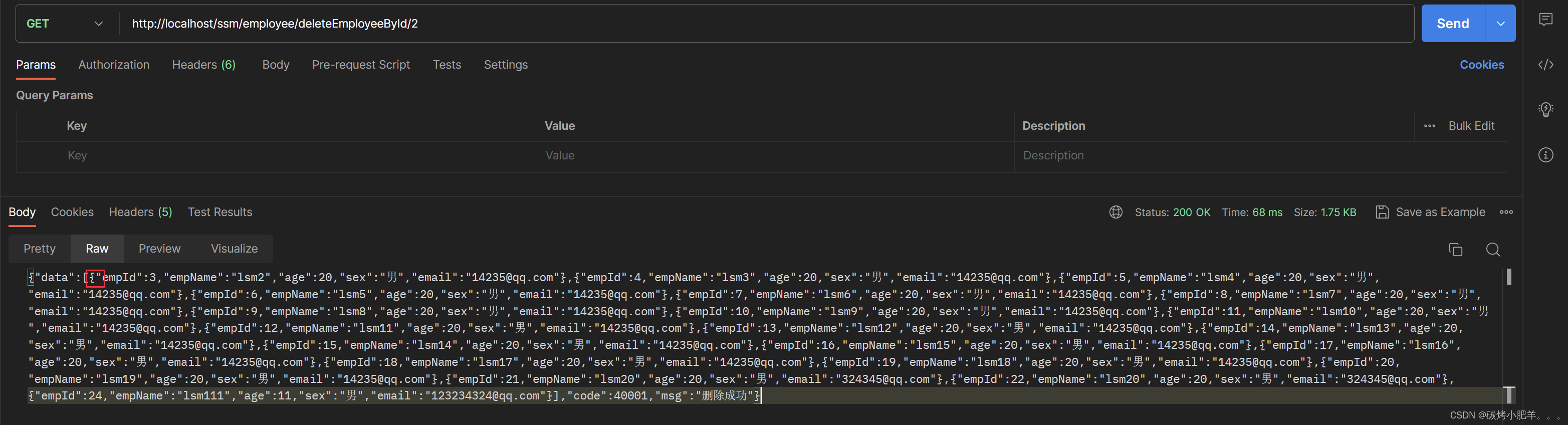Image resolution: width=1568 pixels, height=425 pixels.
Task: Open the response Headers (5) tab
Action: pyautogui.click(x=141, y=212)
